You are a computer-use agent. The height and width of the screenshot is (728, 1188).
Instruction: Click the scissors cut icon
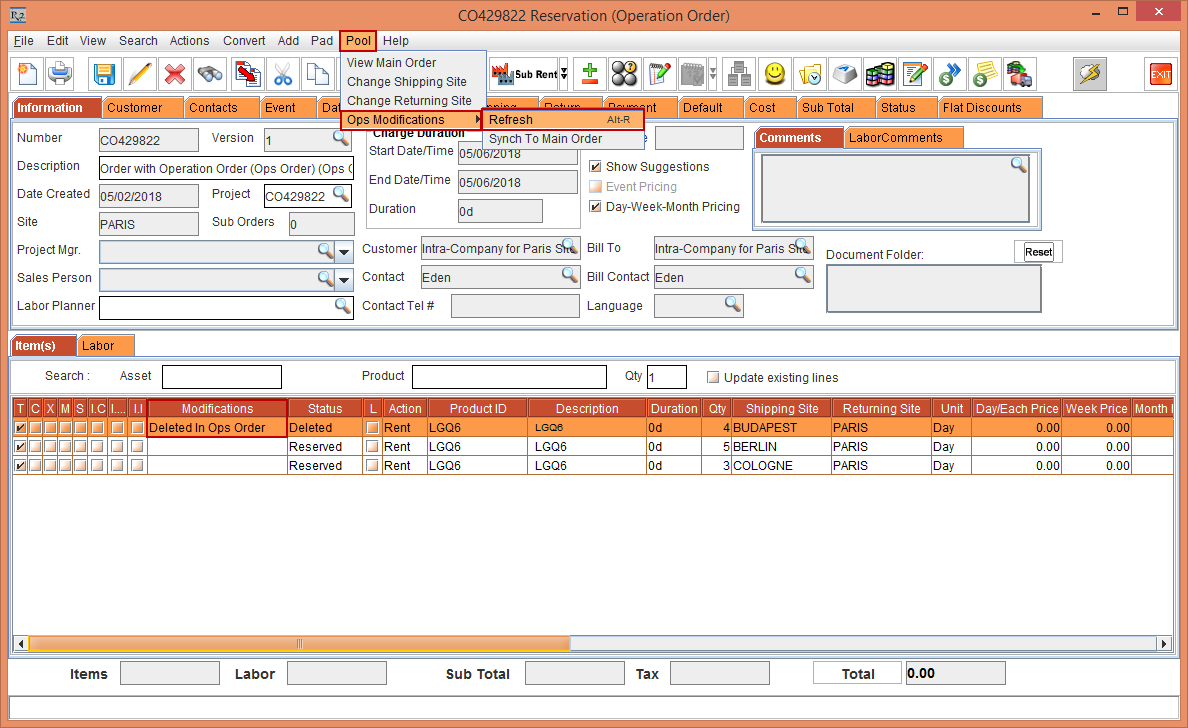pos(282,74)
